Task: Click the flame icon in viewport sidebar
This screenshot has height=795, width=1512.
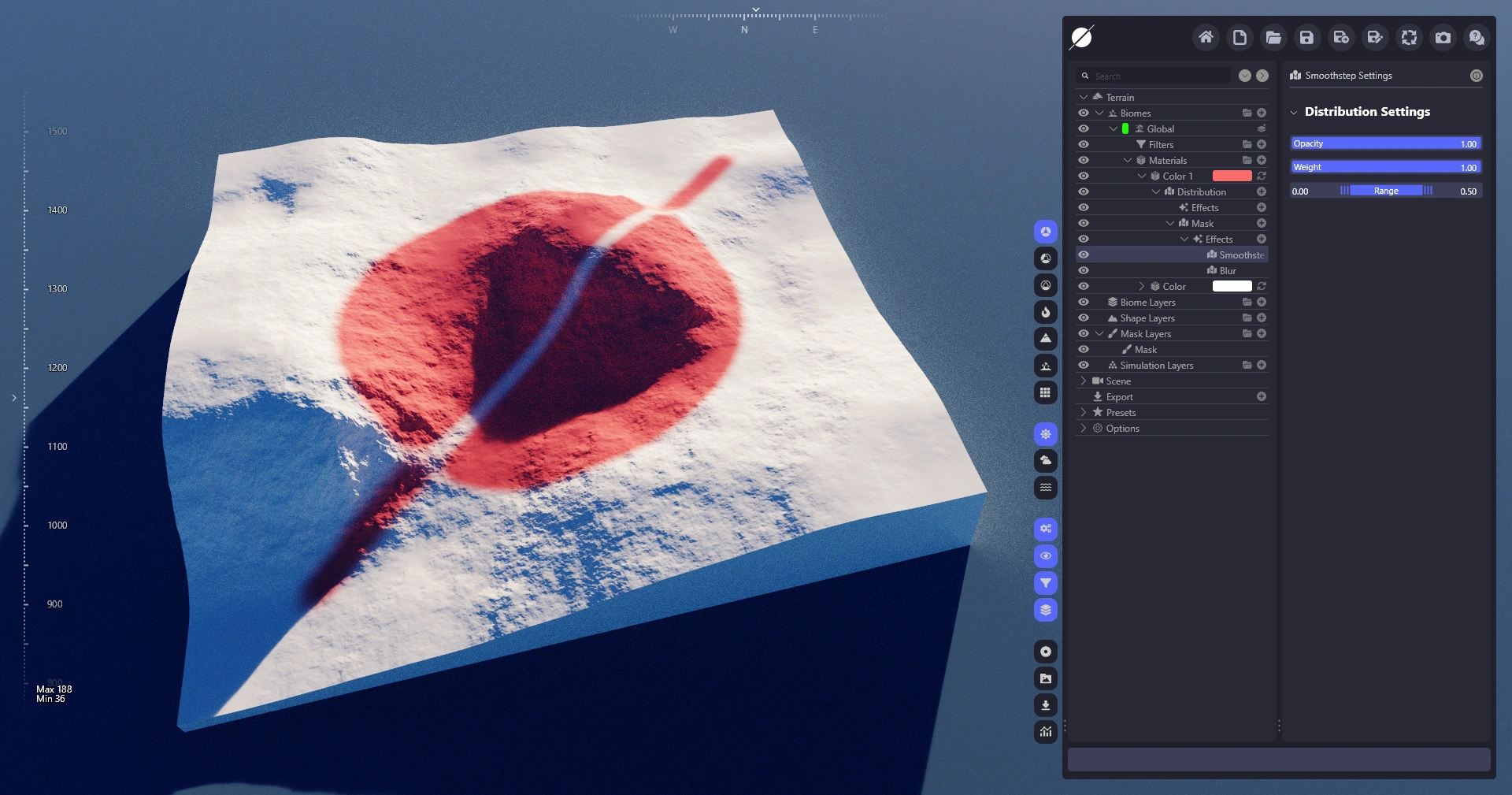Action: coord(1045,312)
